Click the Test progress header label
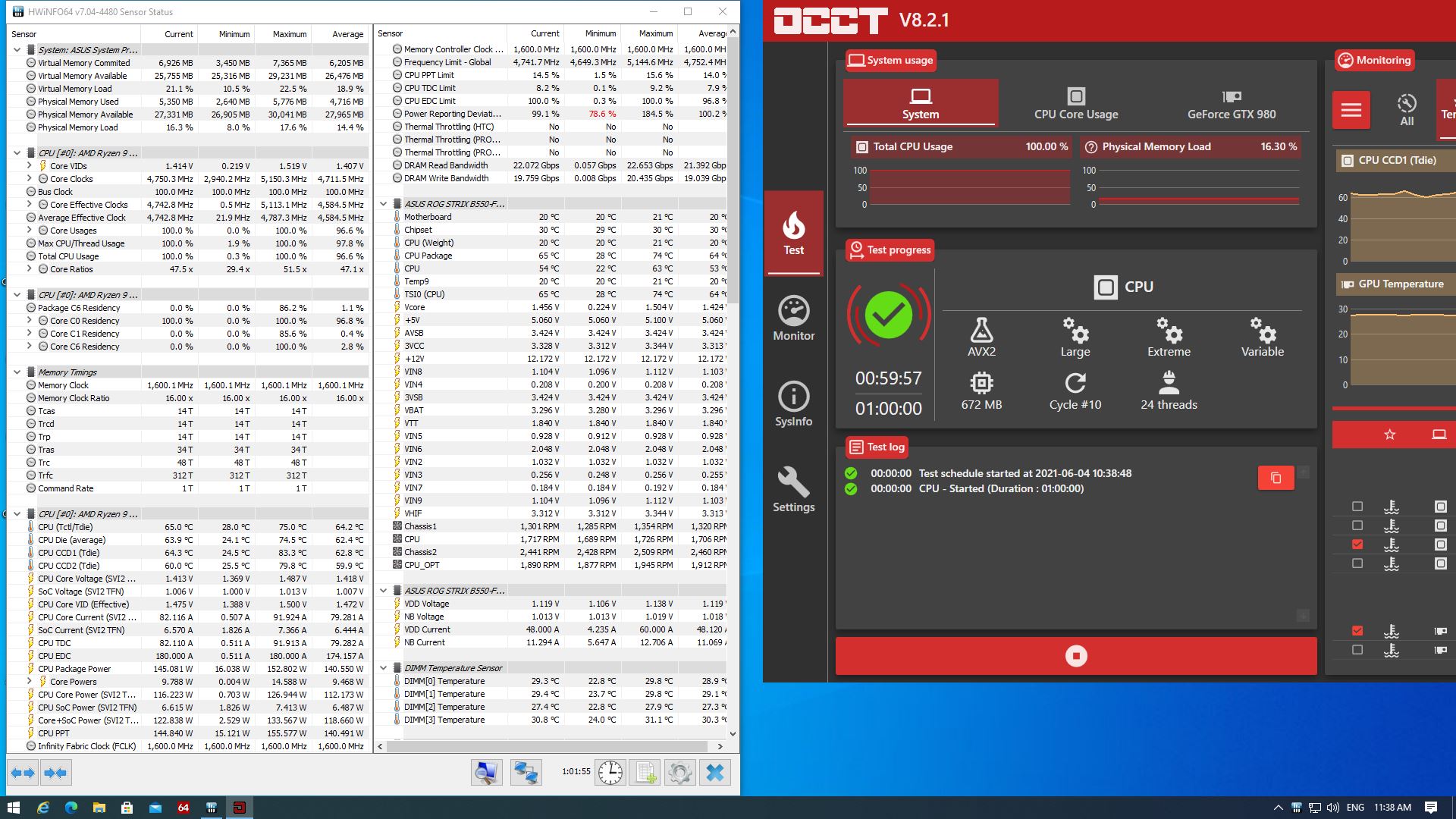Viewport: 1456px width, 819px height. coord(890,250)
